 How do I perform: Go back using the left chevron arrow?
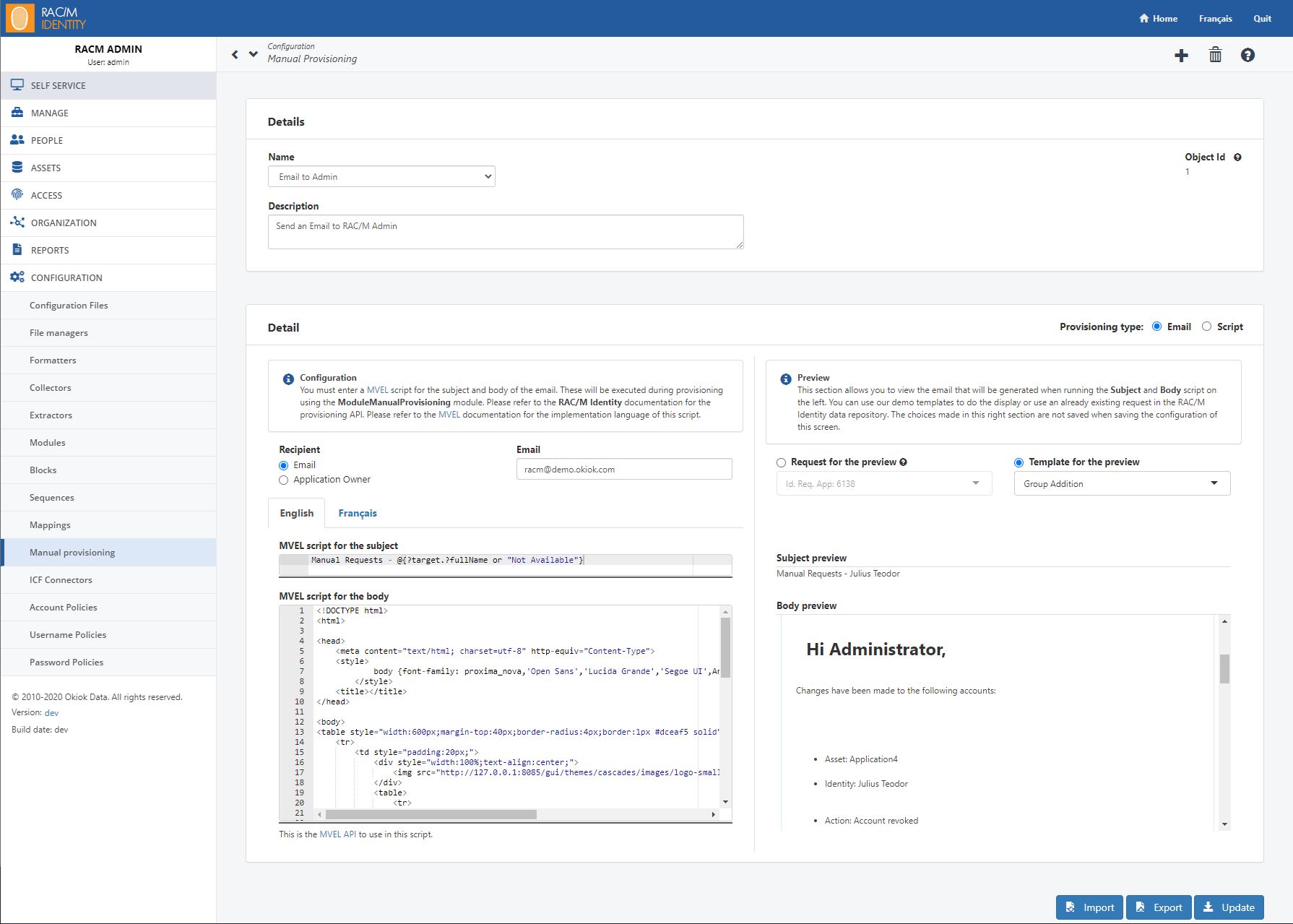click(235, 54)
